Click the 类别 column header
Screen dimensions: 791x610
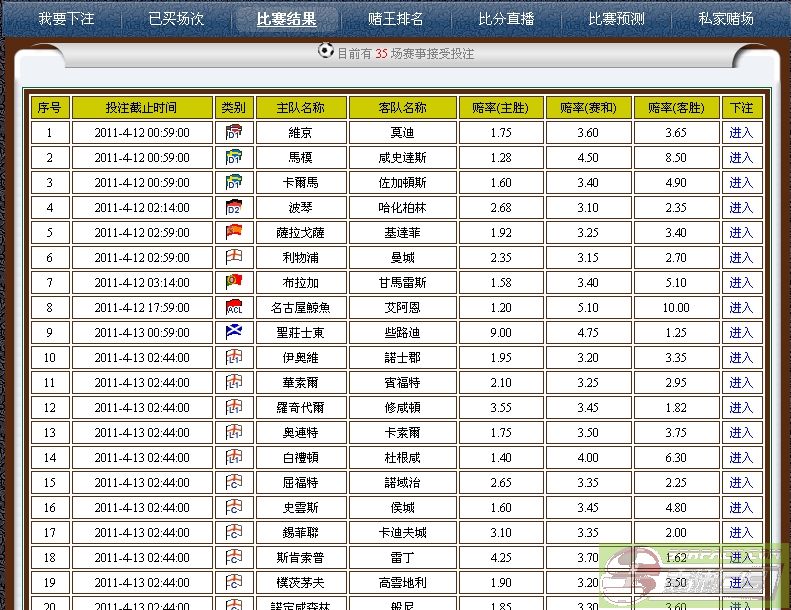234,107
